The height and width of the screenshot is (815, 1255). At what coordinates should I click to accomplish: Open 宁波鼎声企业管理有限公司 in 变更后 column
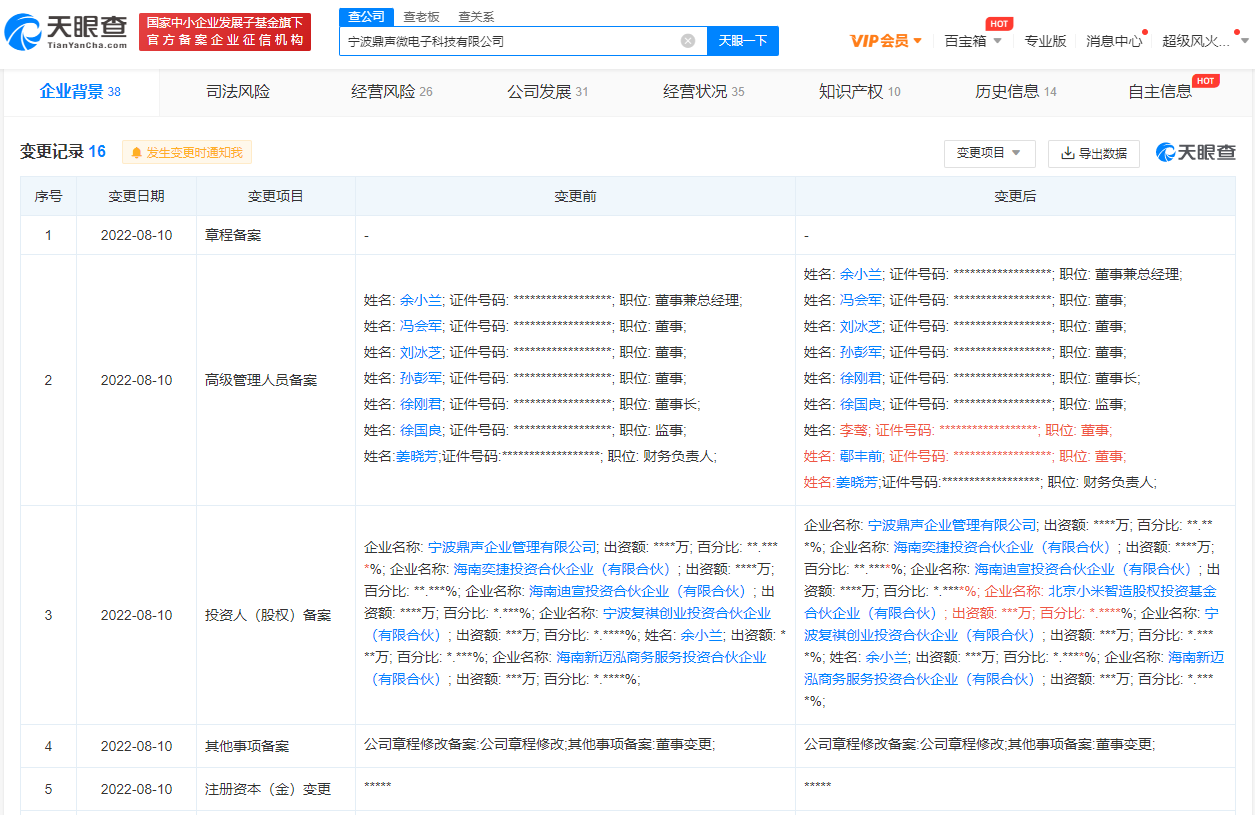coord(952,525)
